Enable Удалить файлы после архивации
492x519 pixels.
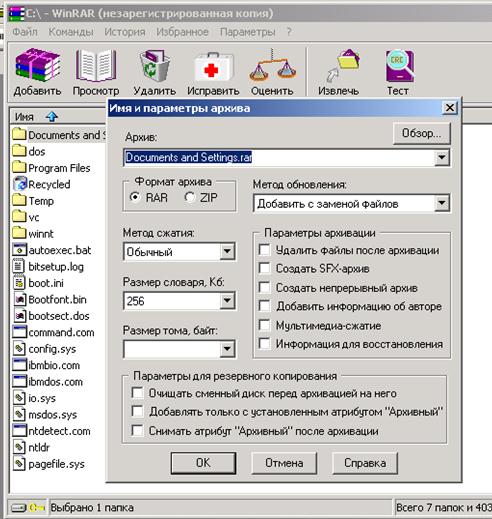(x=264, y=250)
